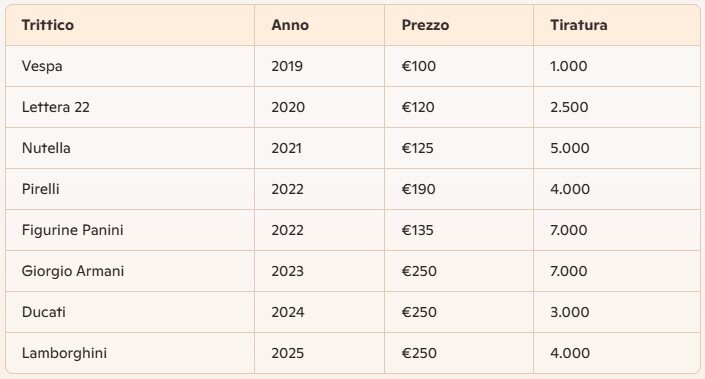The height and width of the screenshot is (379, 705).
Task: Select the Giorgio Armani cell
Action: (130, 271)
